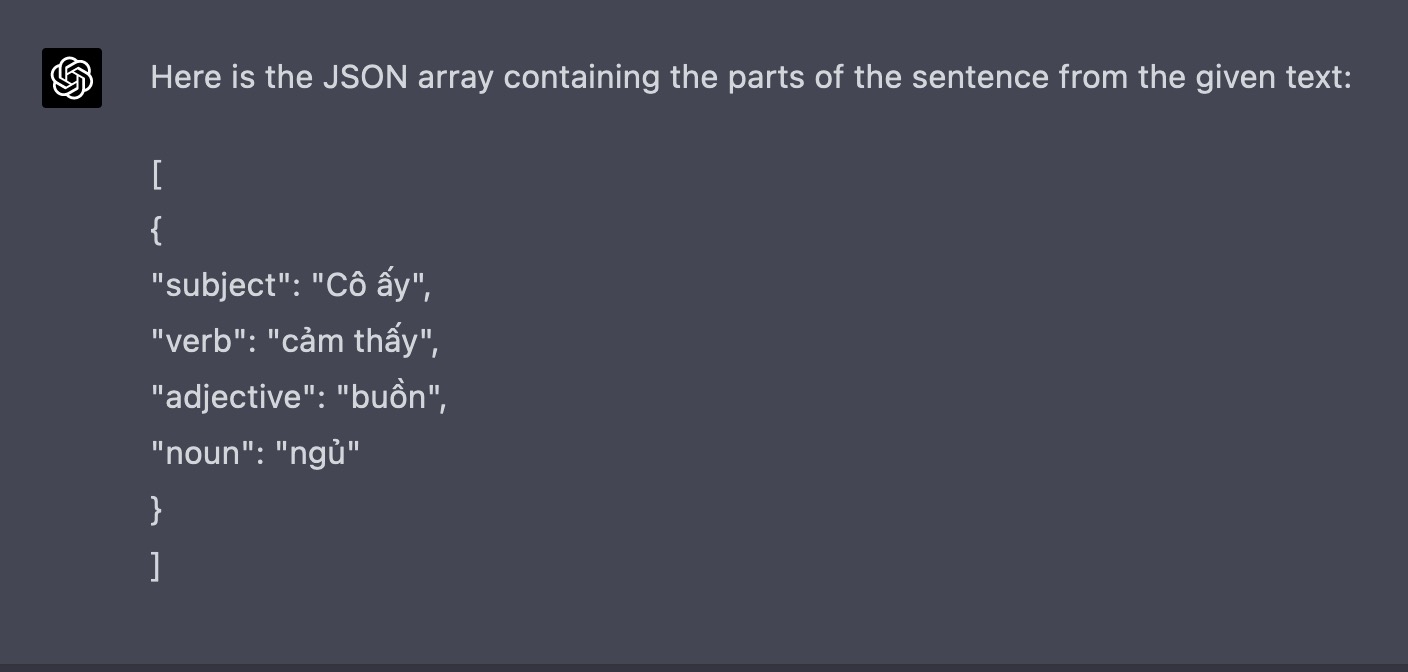The height and width of the screenshot is (672, 1408).
Task: Click the "ngủ" value
Action: [317, 454]
